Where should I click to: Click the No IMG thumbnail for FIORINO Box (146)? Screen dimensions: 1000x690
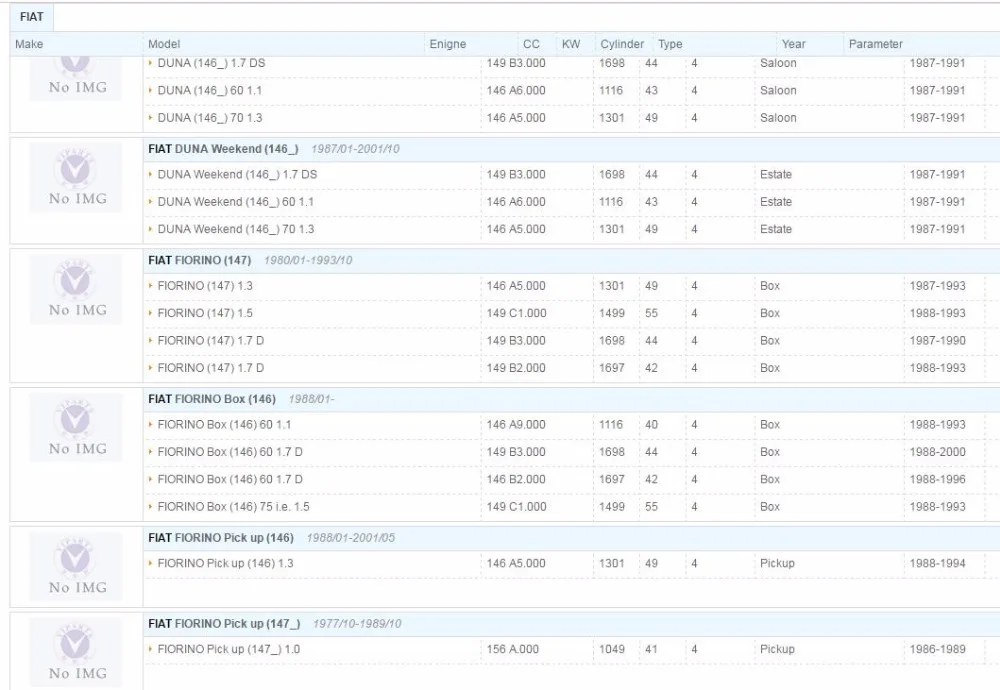(x=77, y=429)
